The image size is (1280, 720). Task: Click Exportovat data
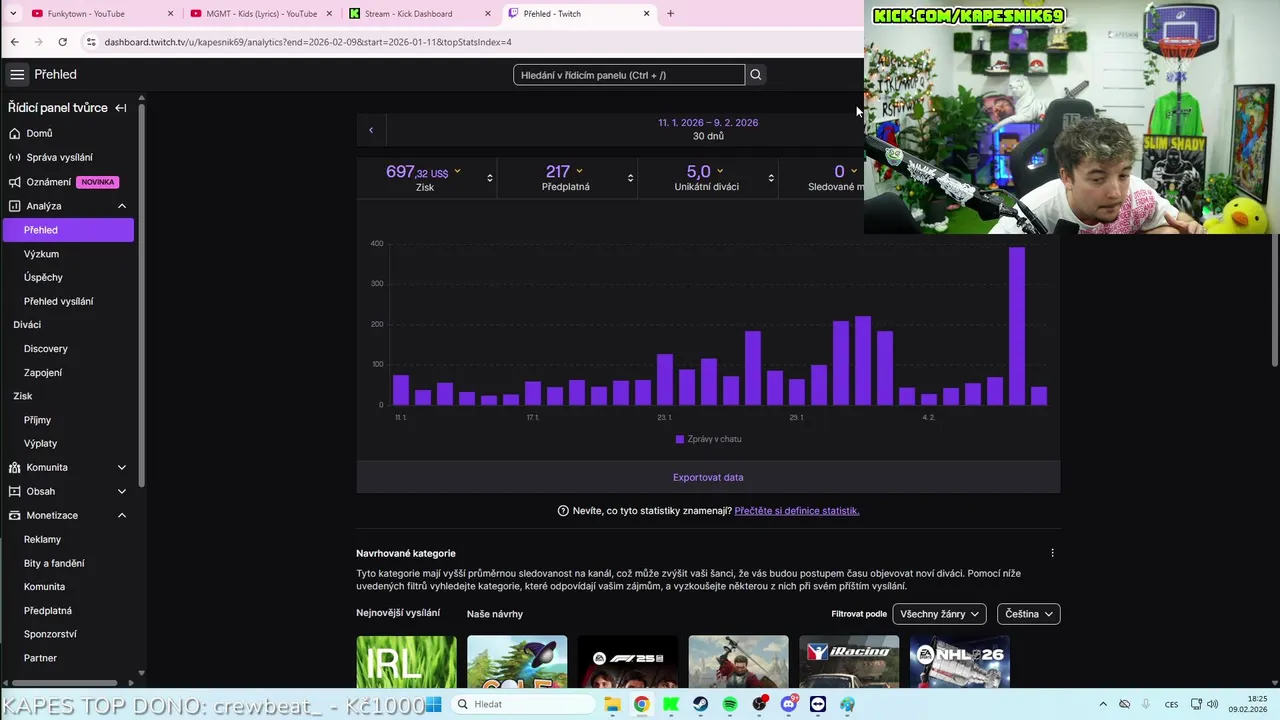(x=708, y=478)
